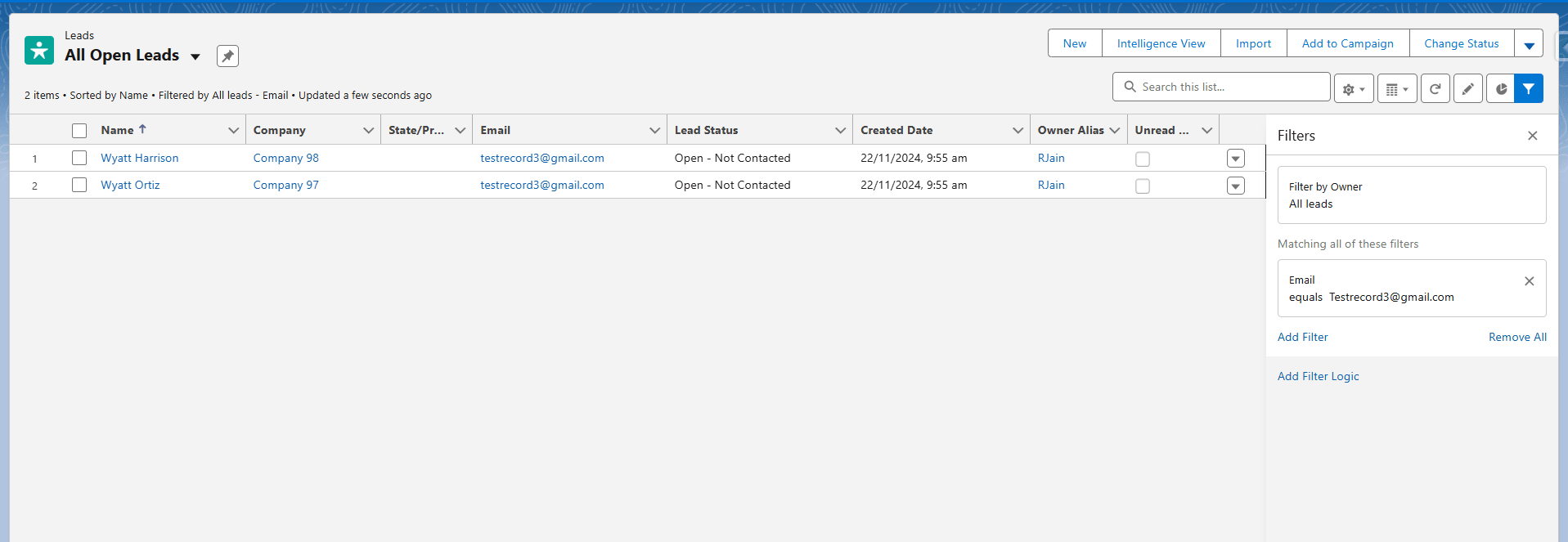Click the pencil edit list icon
This screenshot has width=1568, height=542.
click(1467, 88)
